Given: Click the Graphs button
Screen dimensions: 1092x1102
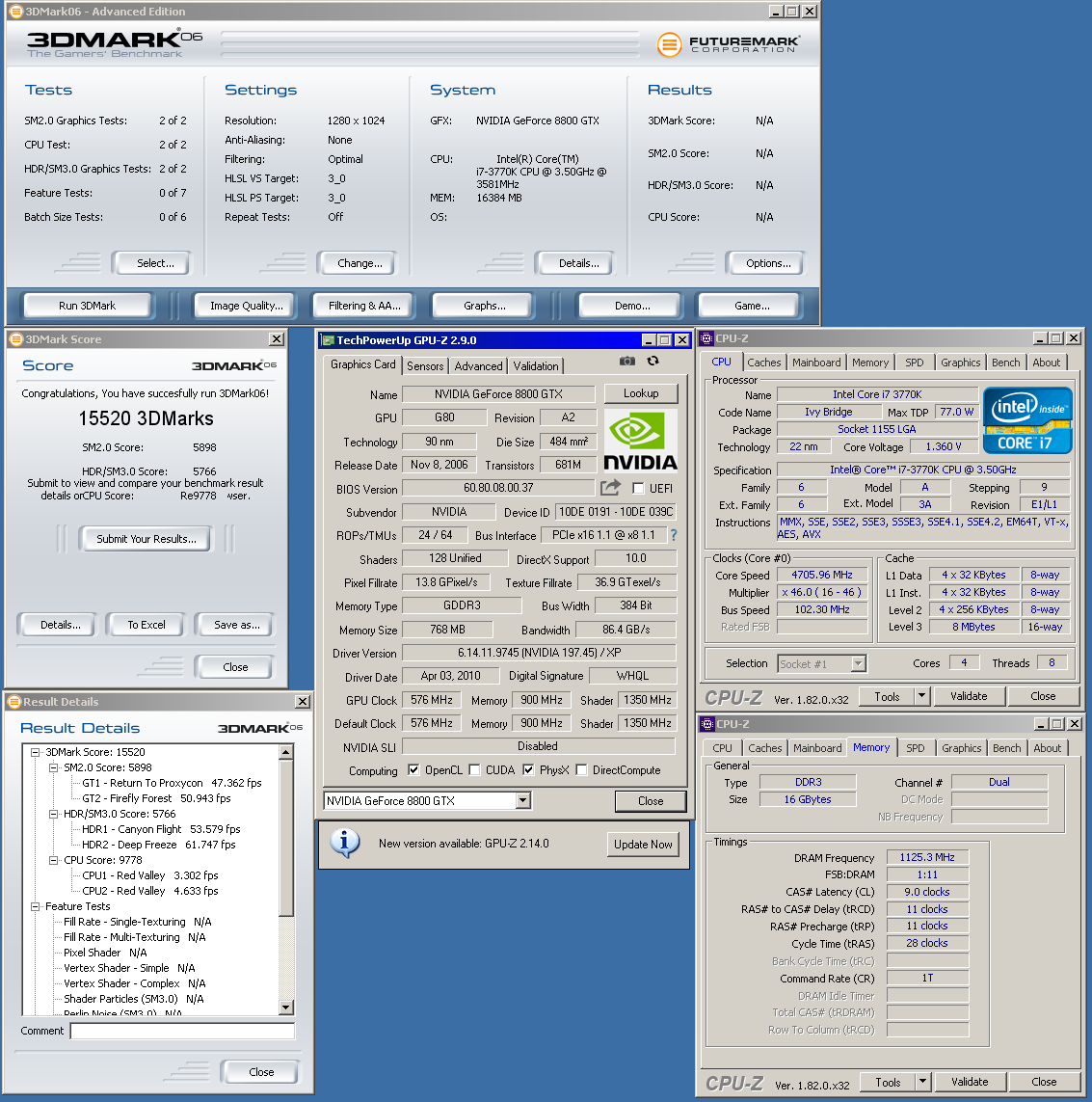Looking at the screenshot, I should coord(485,306).
